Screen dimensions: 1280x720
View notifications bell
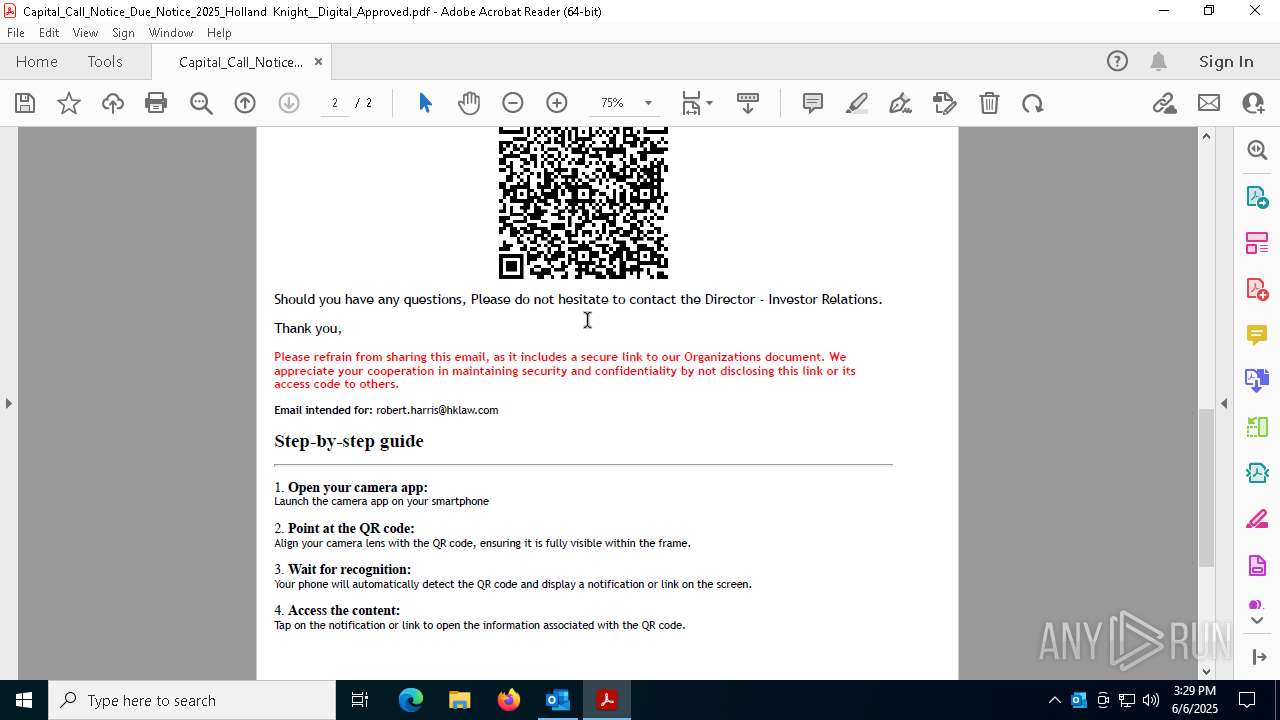[1159, 62]
